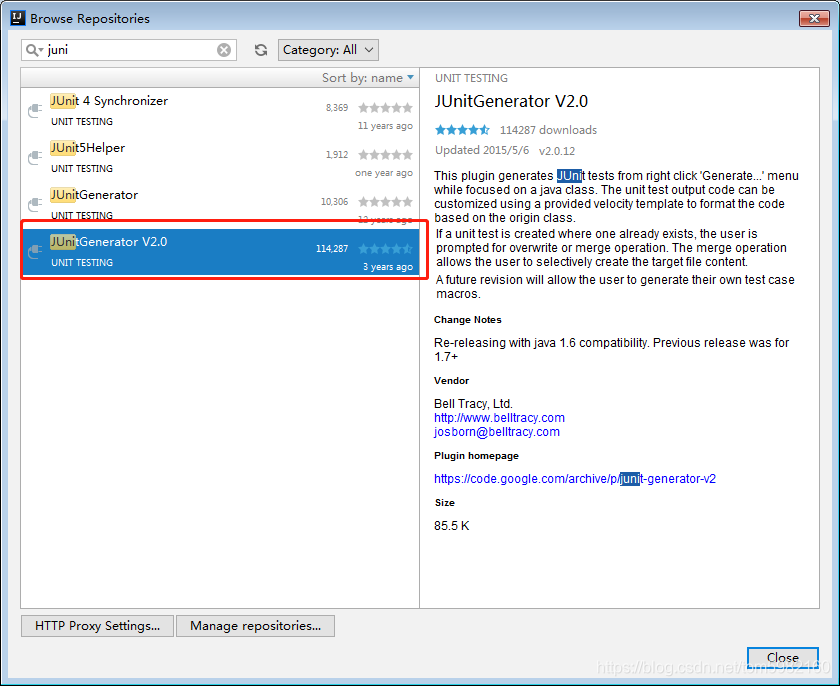
Task: Click plugin icon beside JUnitGenerator V2.0
Action: pos(35,251)
